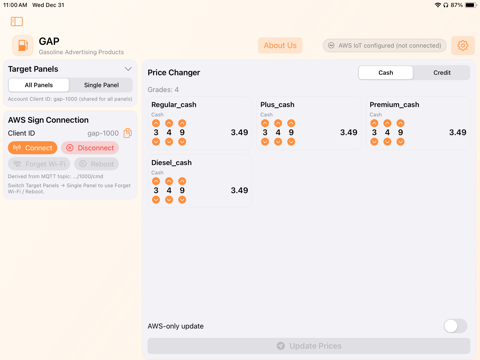Screen dimensions: 480x360
Task: Toggle the sidebar panel icon
Action: [17, 22]
